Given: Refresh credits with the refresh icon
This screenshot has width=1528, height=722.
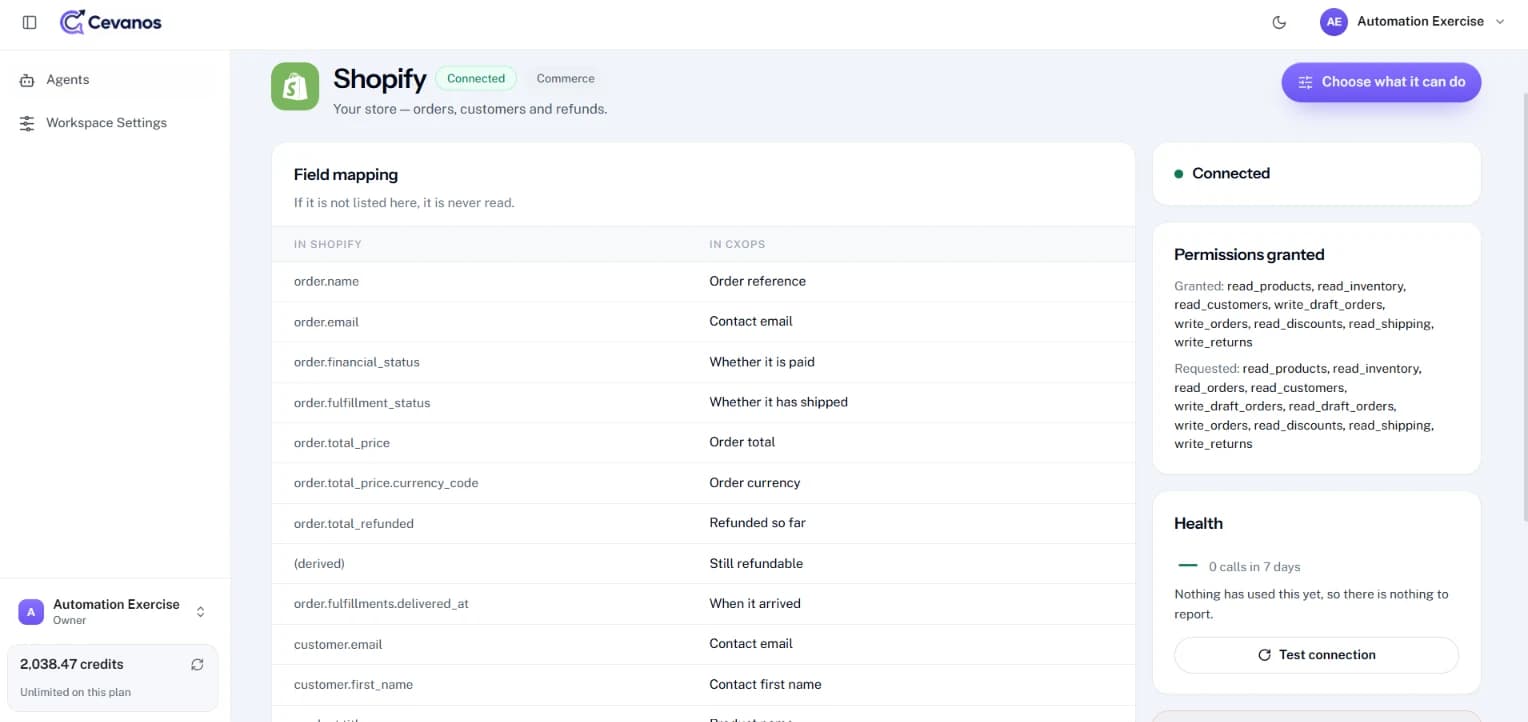Looking at the screenshot, I should pyautogui.click(x=197, y=664).
